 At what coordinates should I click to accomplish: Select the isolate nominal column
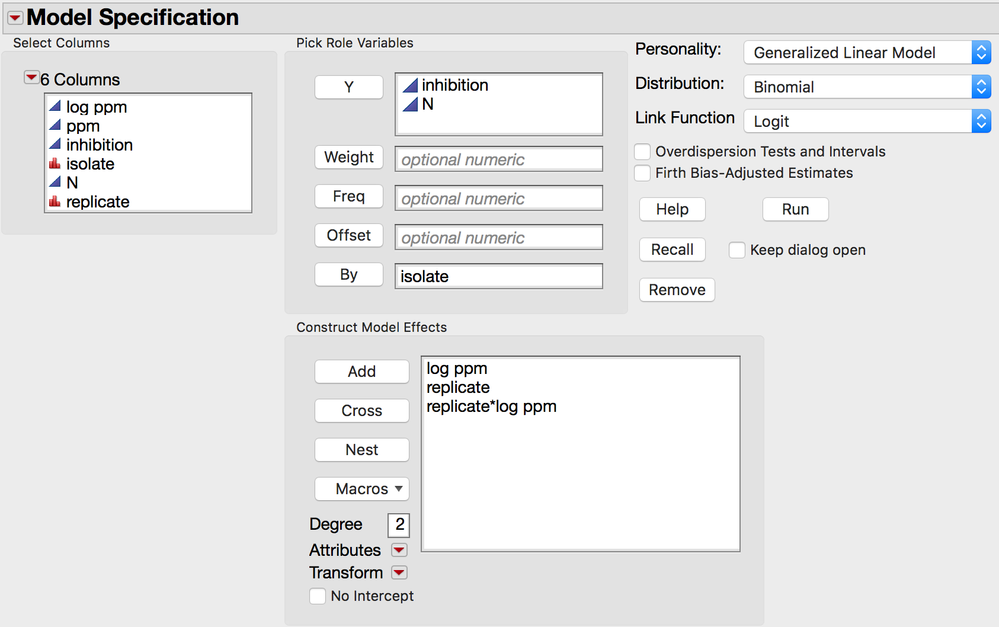click(x=90, y=164)
